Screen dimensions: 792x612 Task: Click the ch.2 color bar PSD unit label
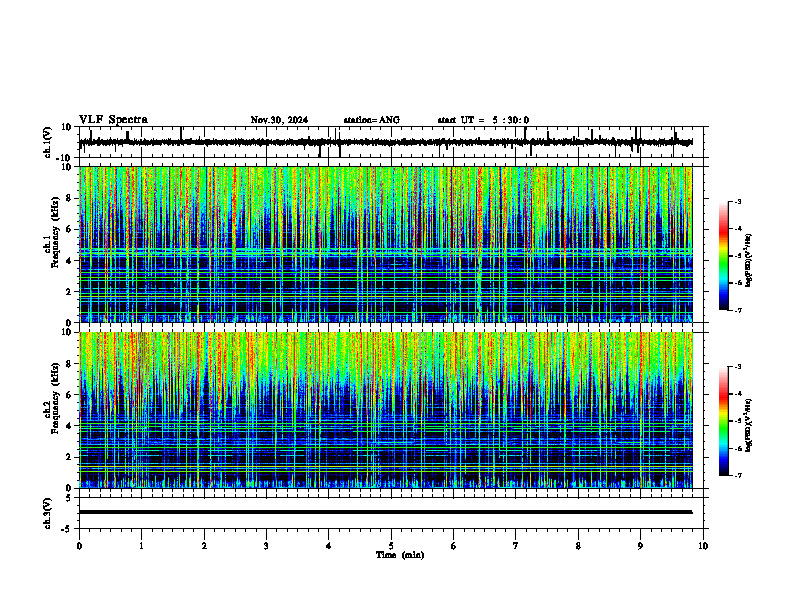coord(749,425)
